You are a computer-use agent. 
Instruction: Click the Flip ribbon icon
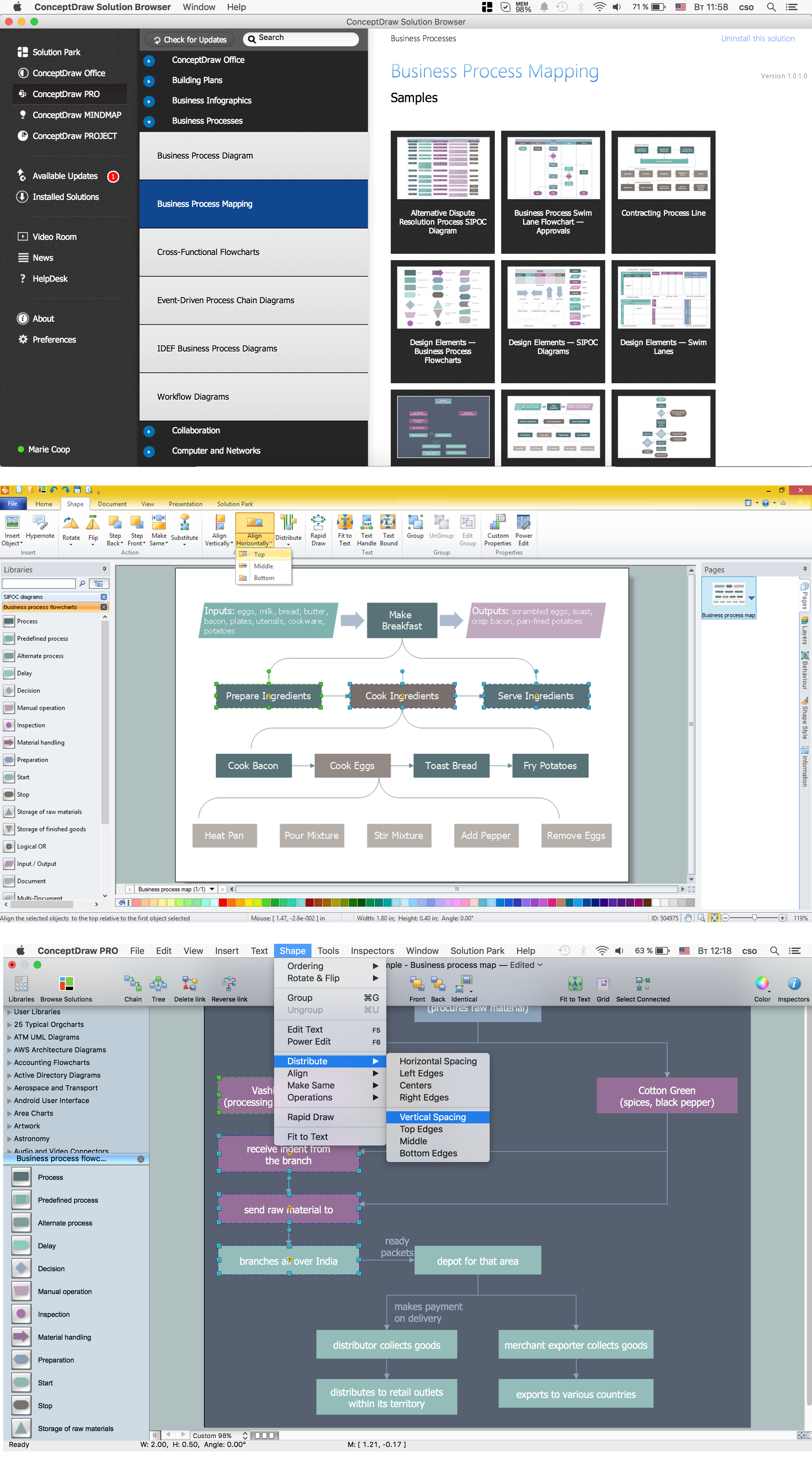click(93, 530)
